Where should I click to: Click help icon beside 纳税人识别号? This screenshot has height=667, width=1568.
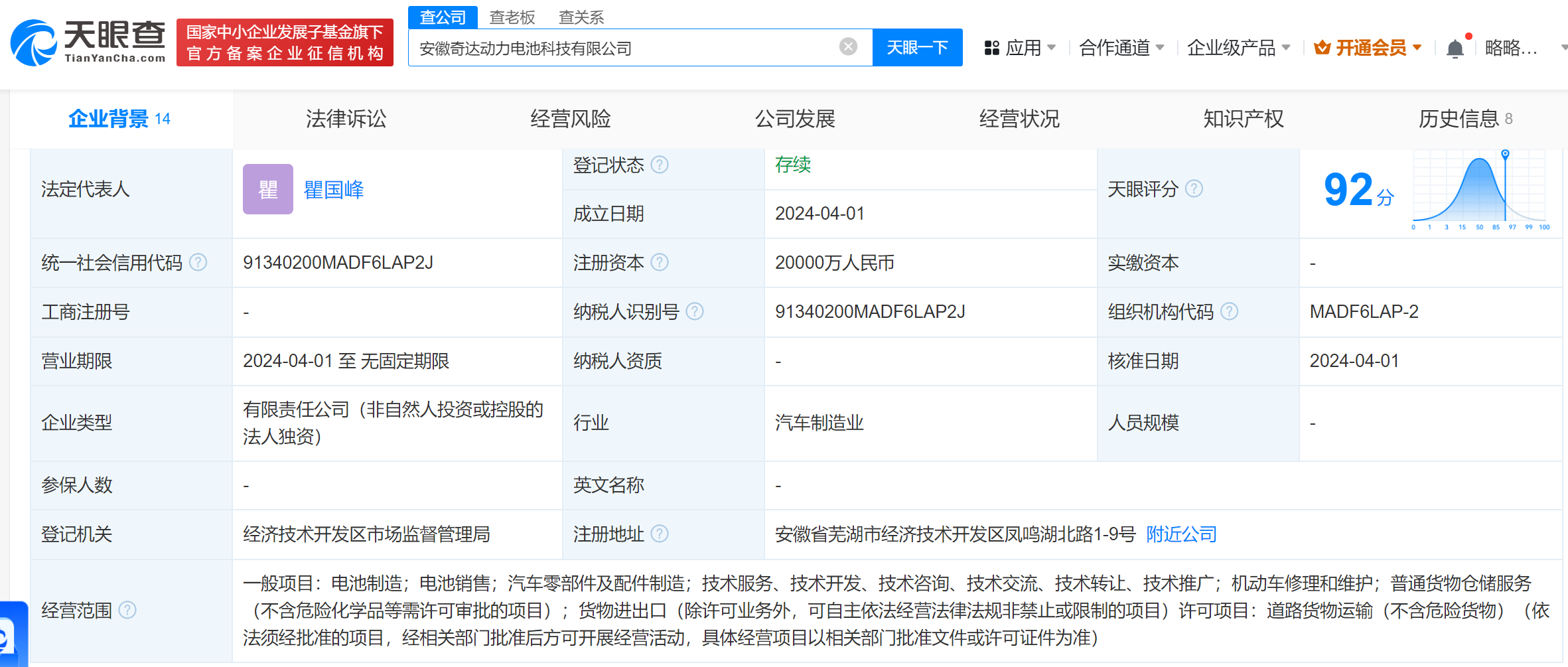click(x=695, y=311)
